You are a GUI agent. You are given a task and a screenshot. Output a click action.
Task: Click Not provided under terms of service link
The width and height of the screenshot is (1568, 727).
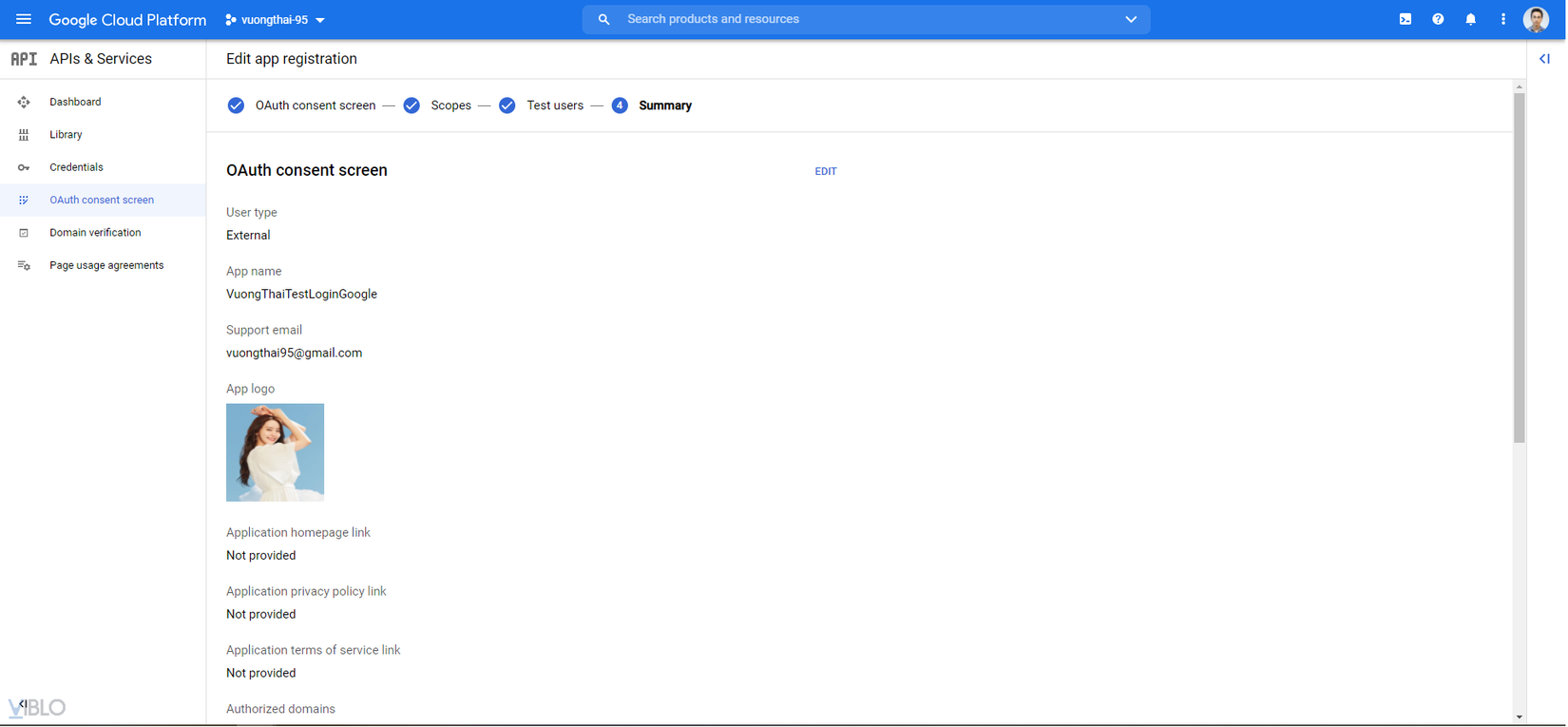click(260, 674)
